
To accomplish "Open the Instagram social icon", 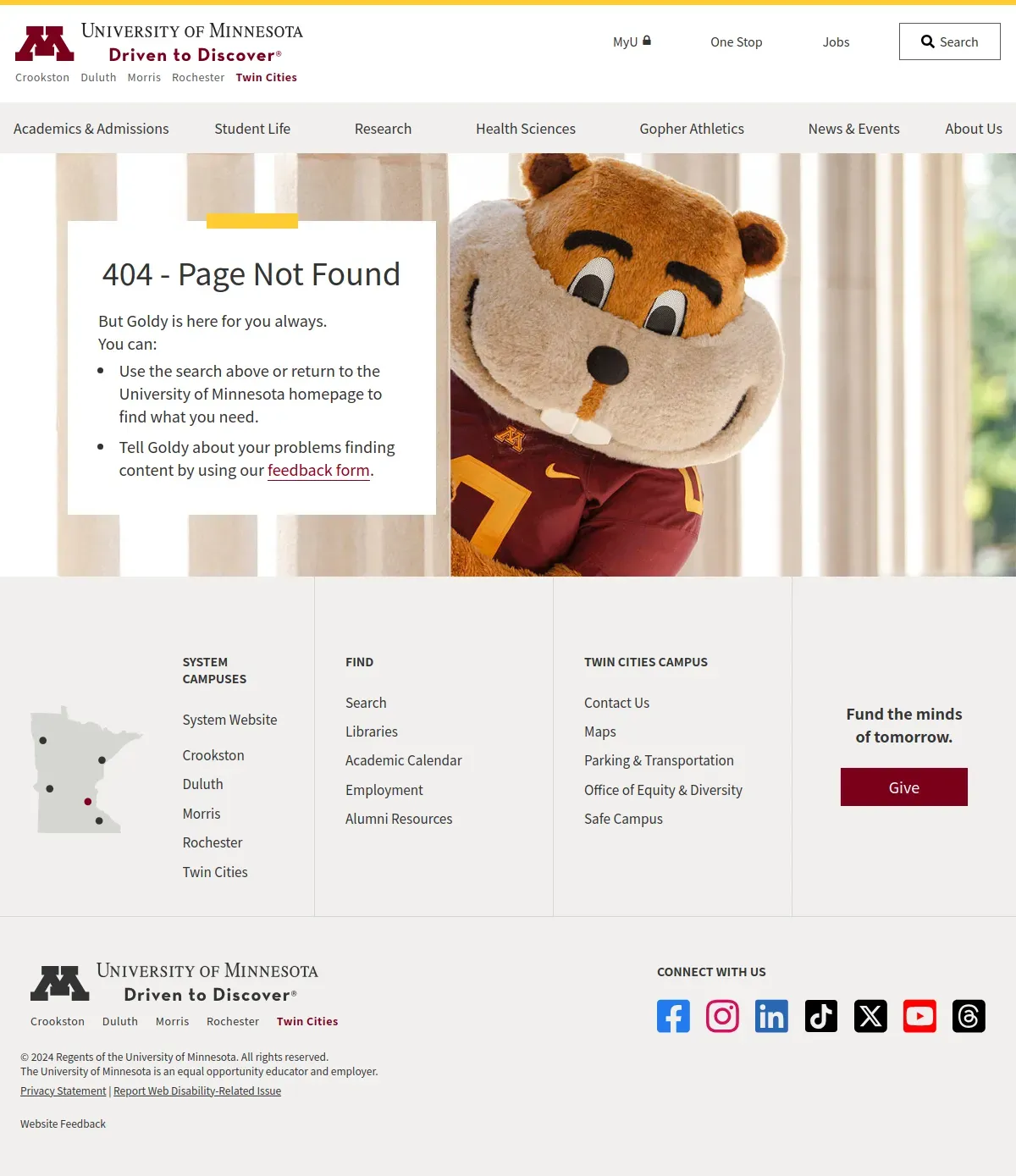I will pos(722,1016).
